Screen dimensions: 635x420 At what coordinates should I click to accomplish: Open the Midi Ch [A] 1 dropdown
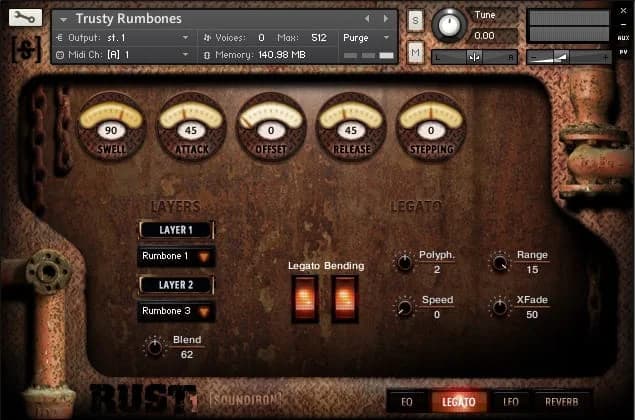[x=124, y=55]
